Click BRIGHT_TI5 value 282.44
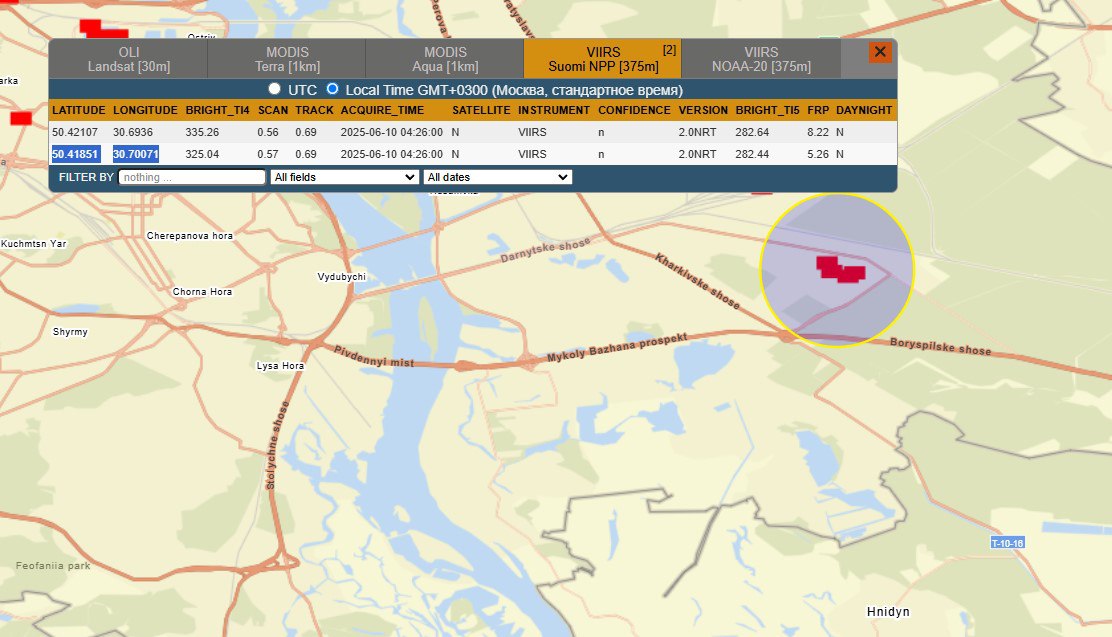The image size is (1112, 637). click(752, 154)
